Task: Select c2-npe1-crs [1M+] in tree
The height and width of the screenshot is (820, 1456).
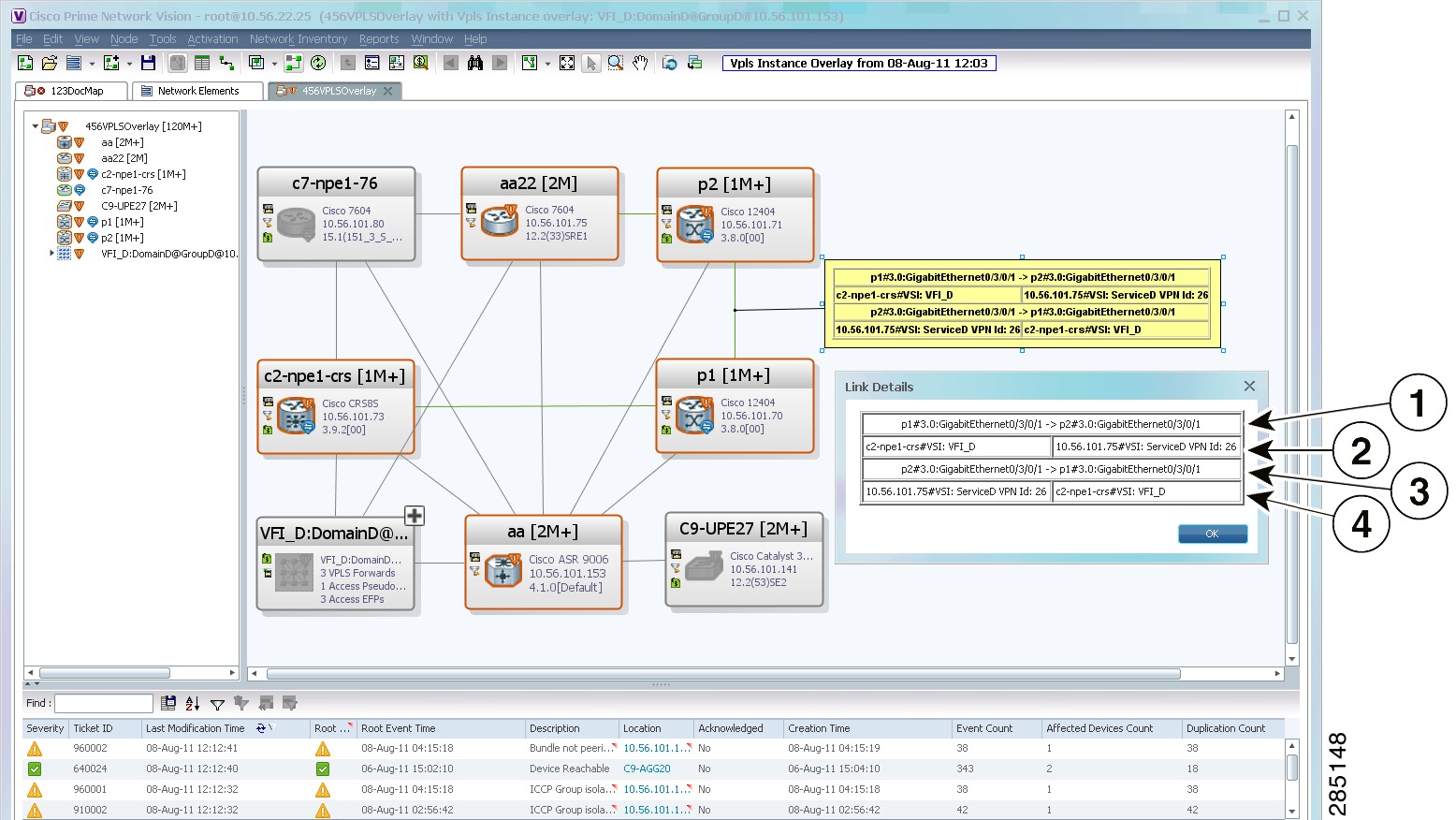Action: tap(143, 174)
